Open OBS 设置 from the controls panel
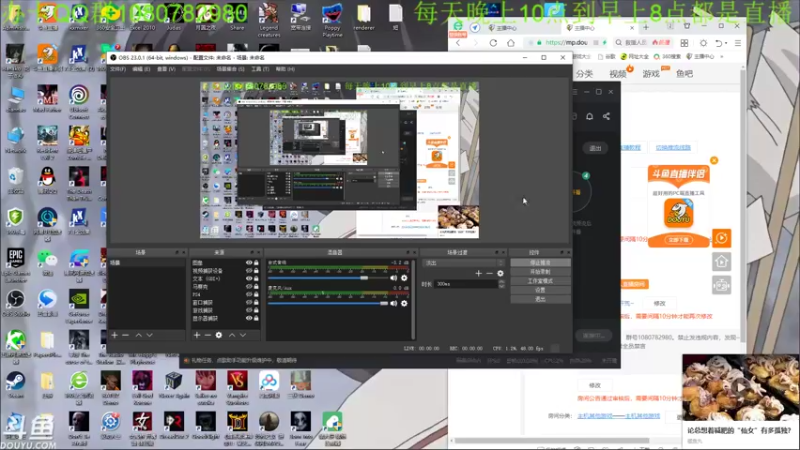This screenshot has width=800, height=450. 540,290
